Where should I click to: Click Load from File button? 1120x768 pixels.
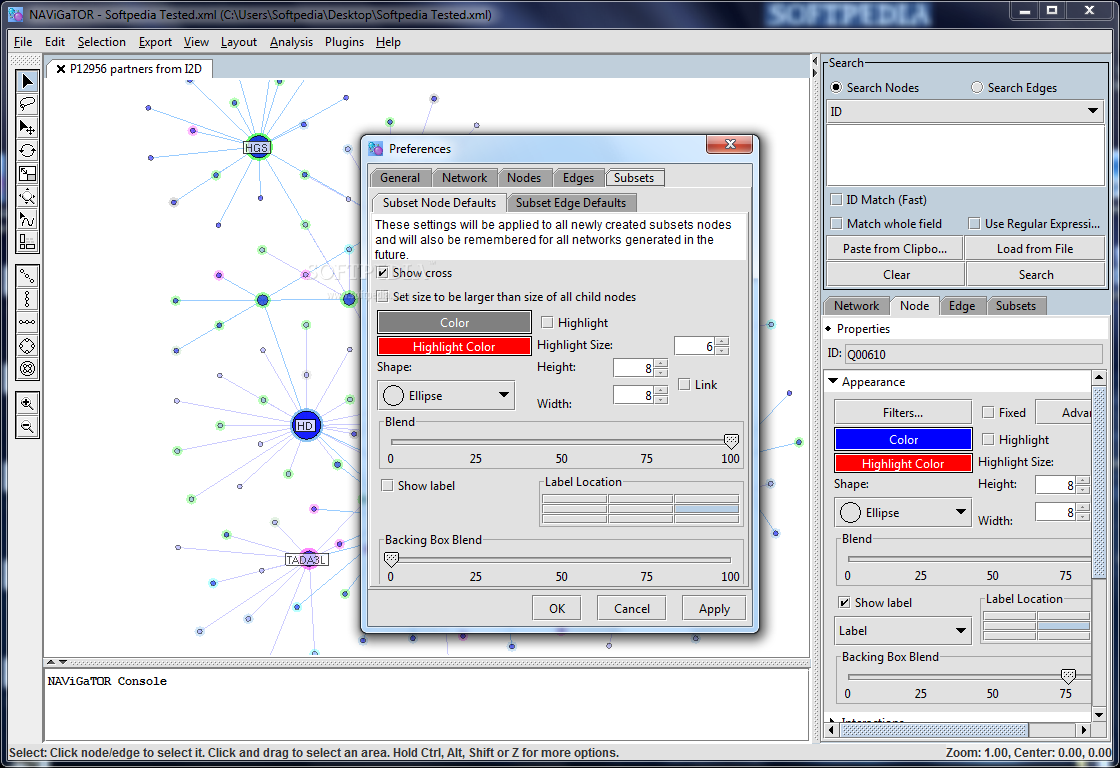click(x=1034, y=249)
